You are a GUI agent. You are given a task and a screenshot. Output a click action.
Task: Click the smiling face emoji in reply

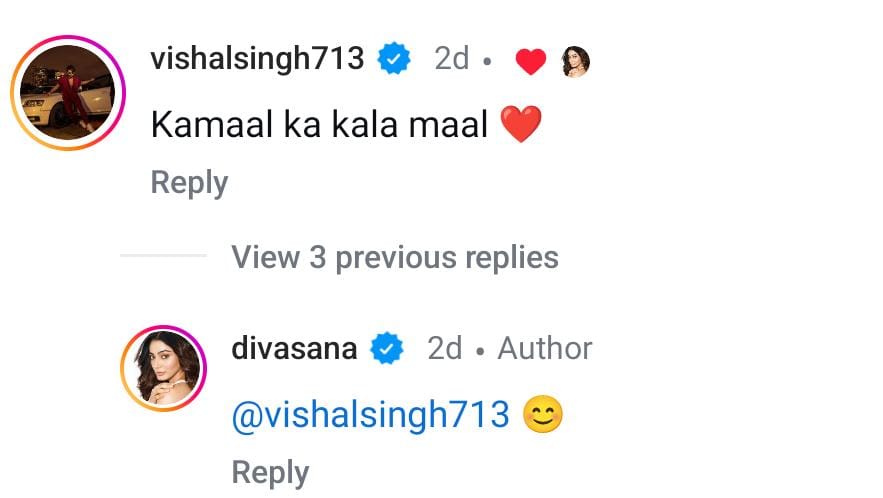(543, 414)
